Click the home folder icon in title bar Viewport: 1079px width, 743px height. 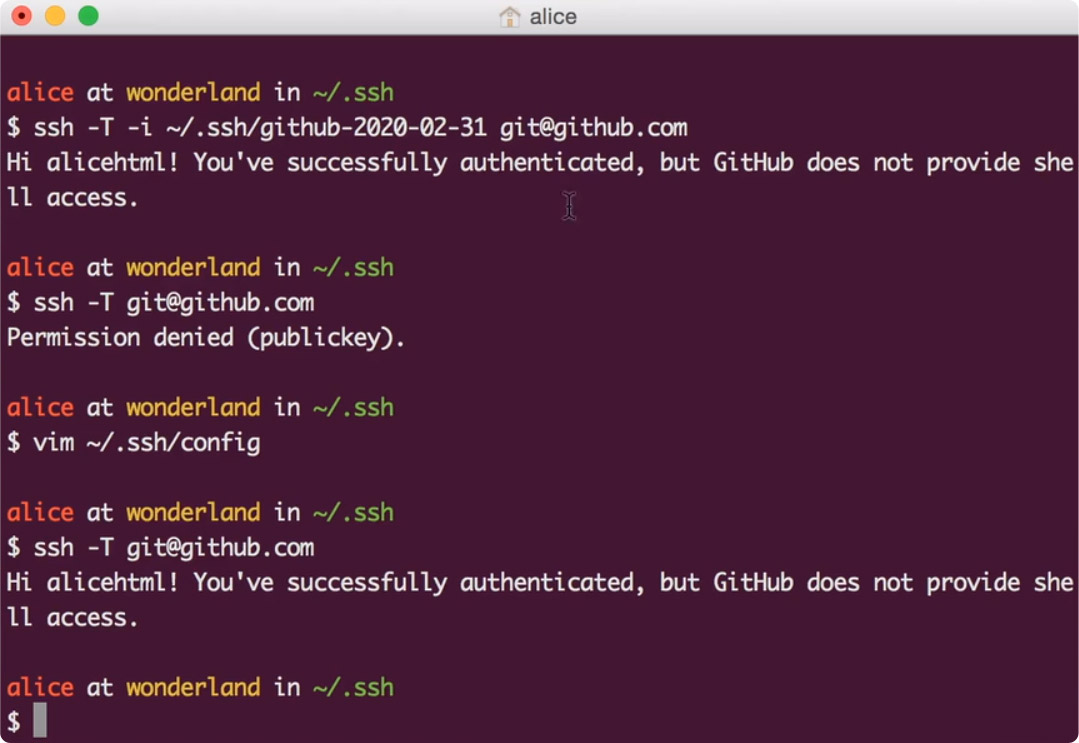point(510,17)
